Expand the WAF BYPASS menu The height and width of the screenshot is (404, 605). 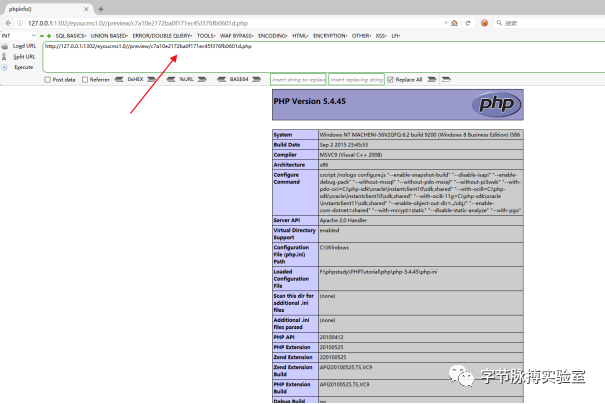coord(237,35)
